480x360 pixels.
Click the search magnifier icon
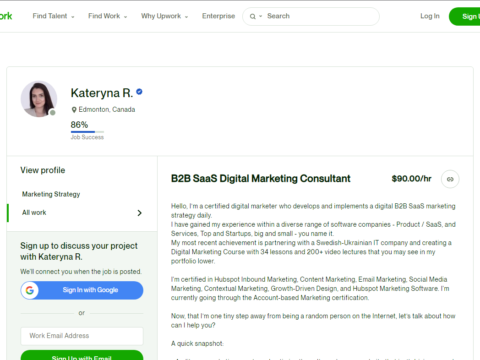253,16
